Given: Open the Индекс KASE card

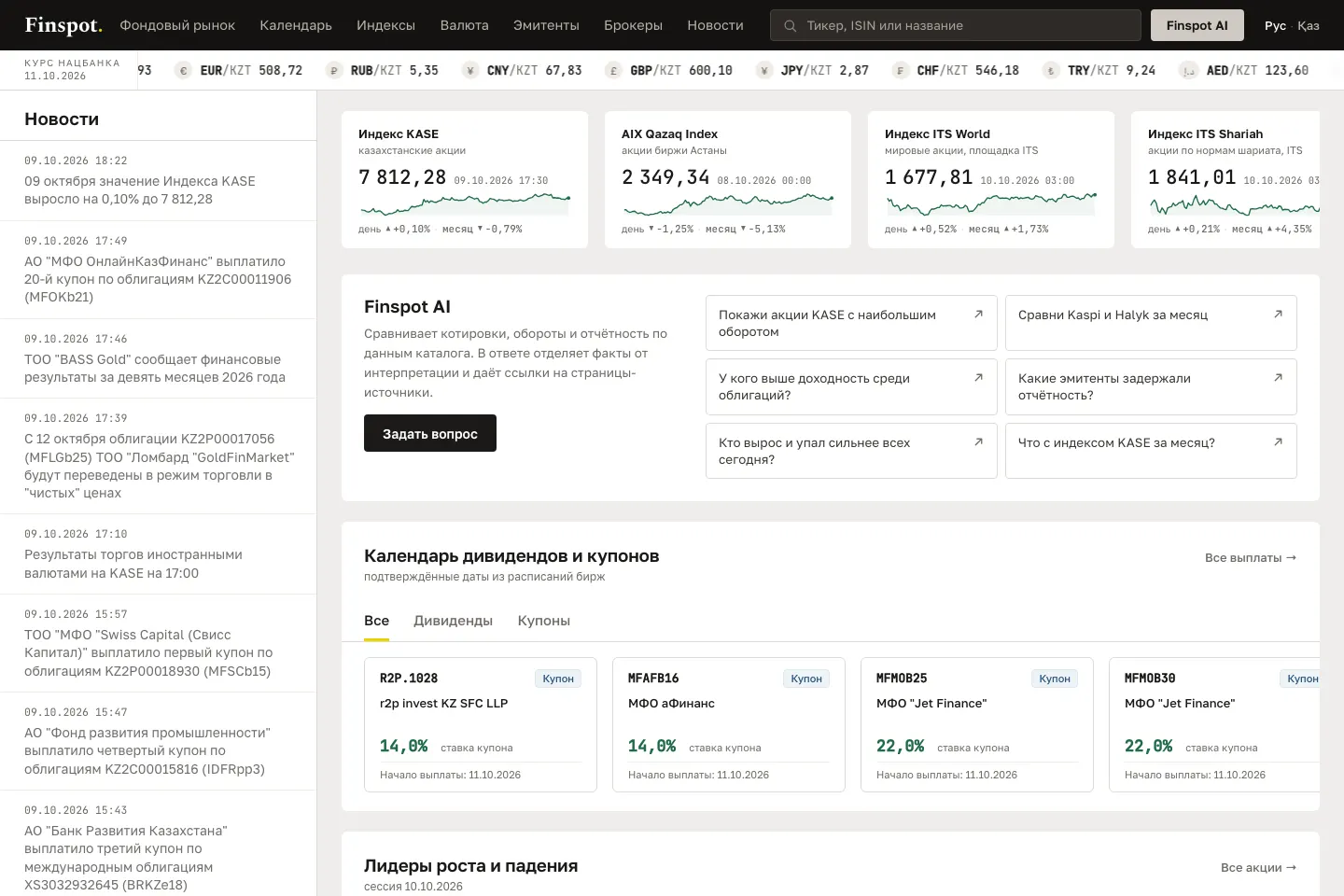Looking at the screenshot, I should click(x=465, y=179).
